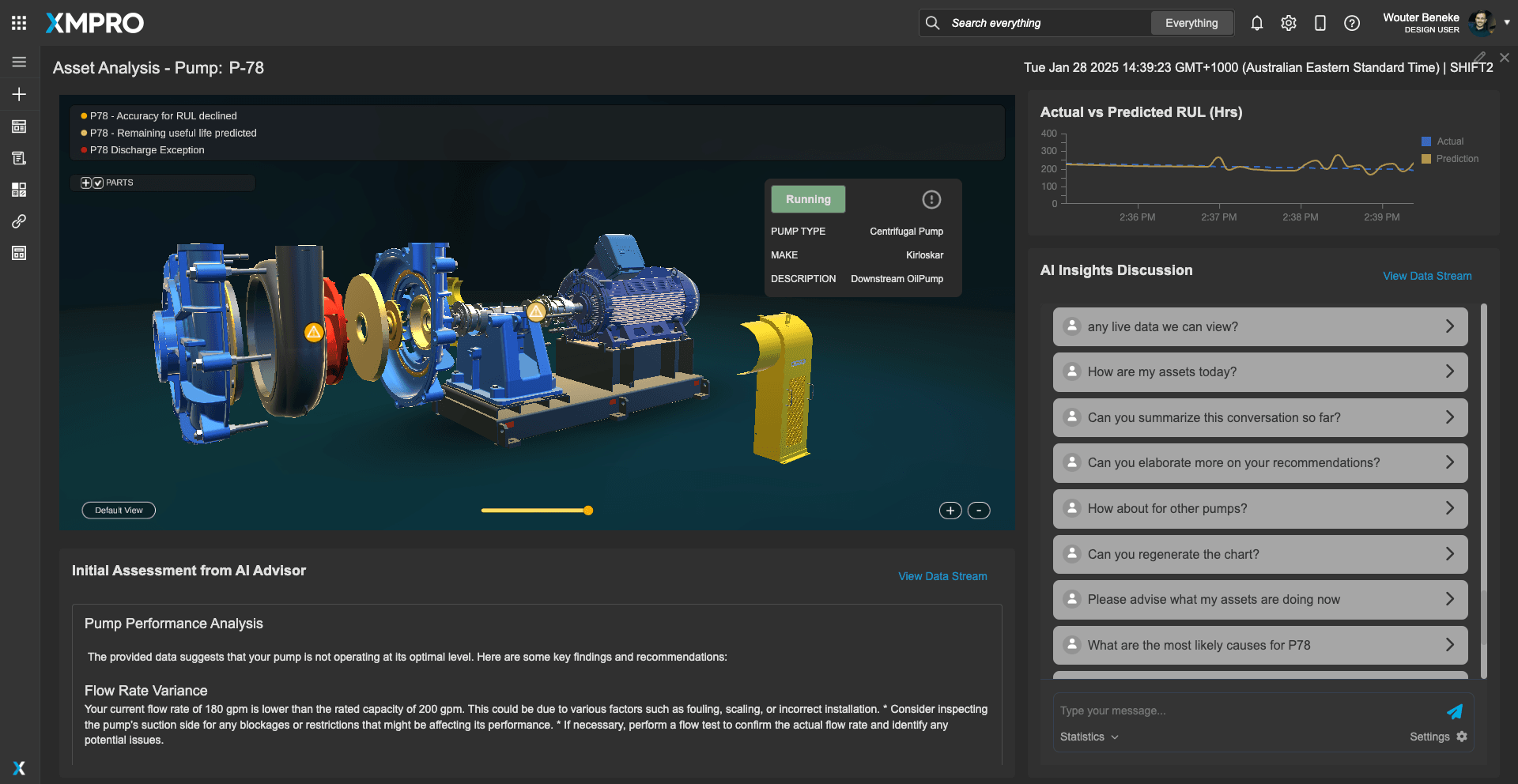Click the yellow explode slider handle
Screen dimensions: 1518x784
pos(588,511)
